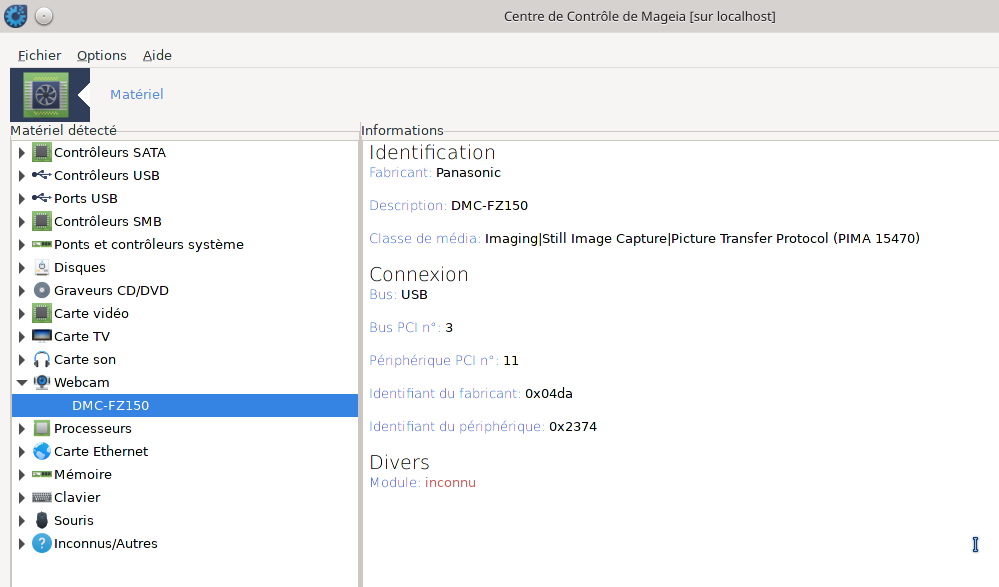Image resolution: width=999 pixels, height=587 pixels.
Task: Click the Souris mouse icon
Action: 41,520
